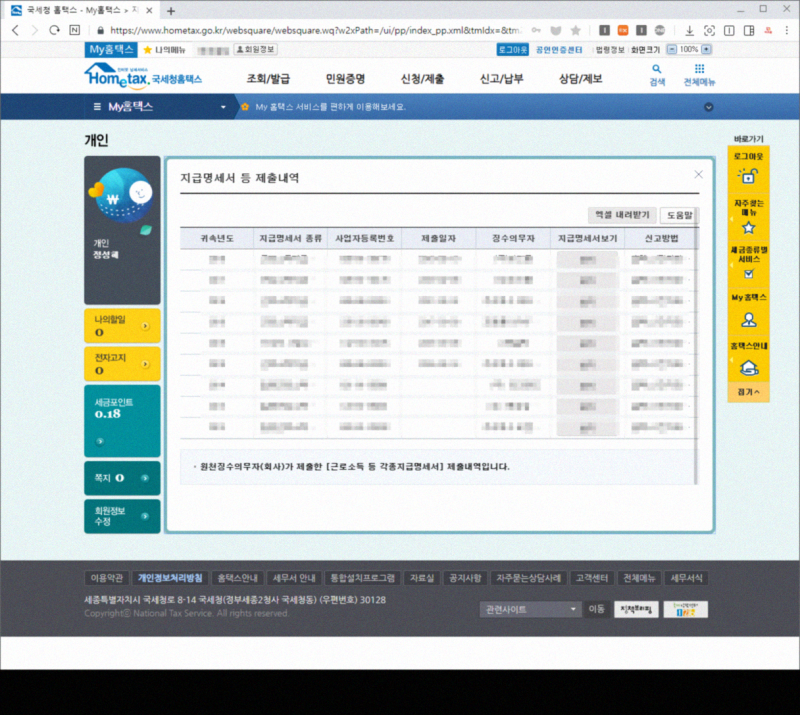Viewport: 800px width, 715px height.
Task: Increase screen size with plus button
Action: 706,50
